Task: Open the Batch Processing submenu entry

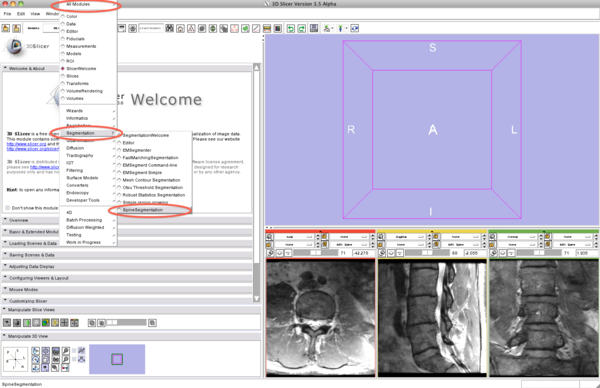Action: pyautogui.click(x=88, y=220)
